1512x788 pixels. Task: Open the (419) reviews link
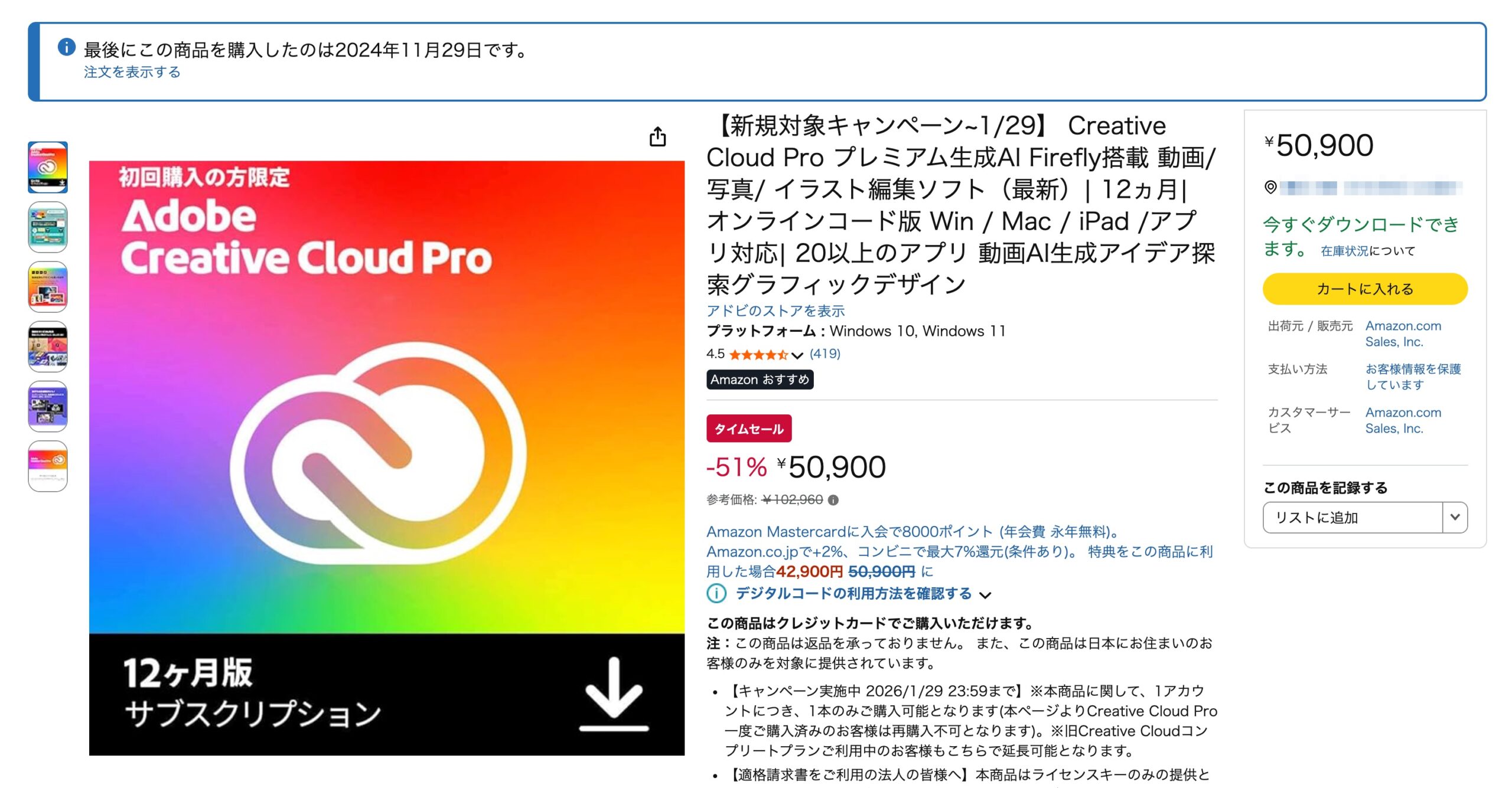point(825,354)
